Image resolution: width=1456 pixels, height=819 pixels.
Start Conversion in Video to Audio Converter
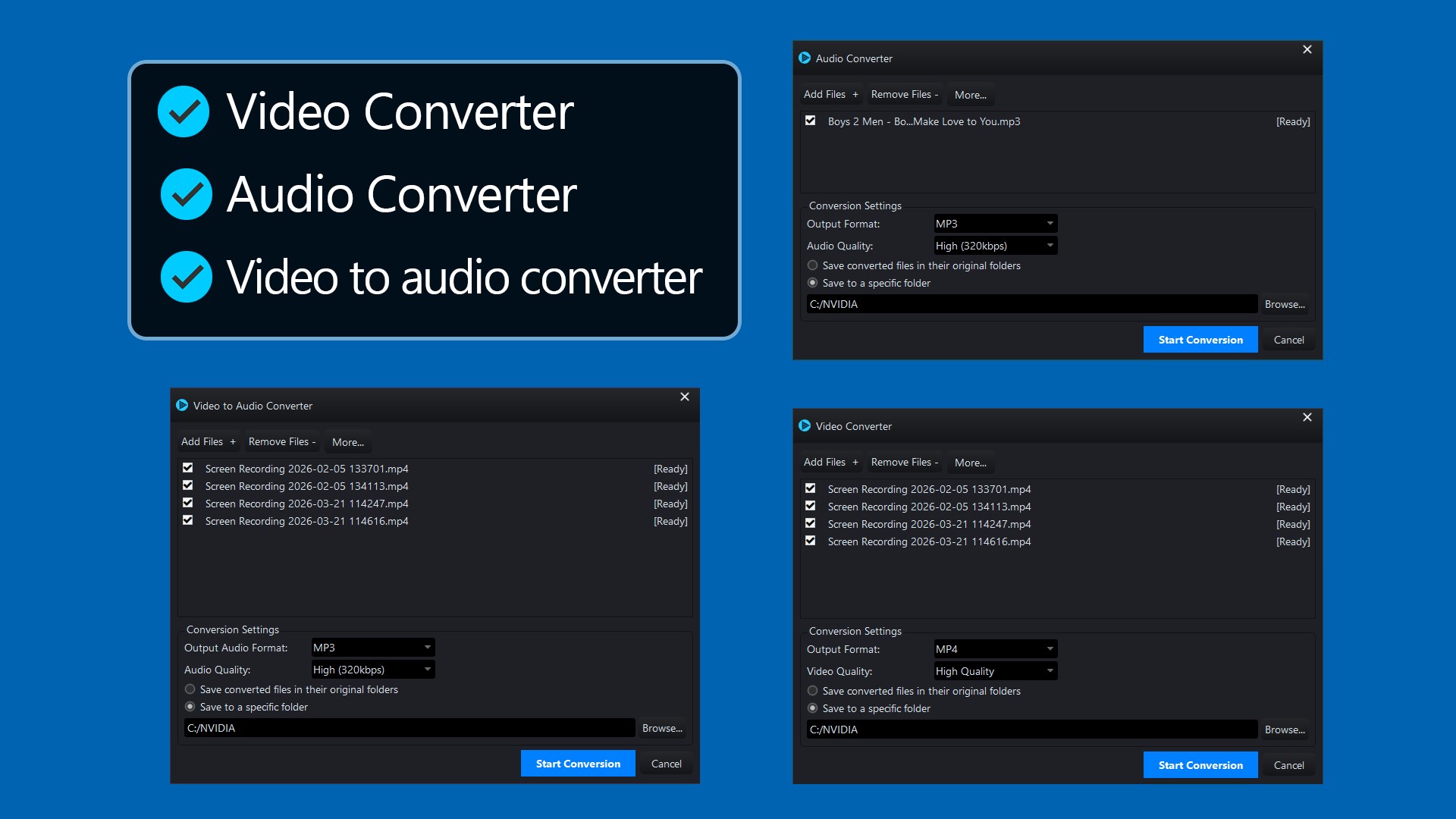(578, 764)
